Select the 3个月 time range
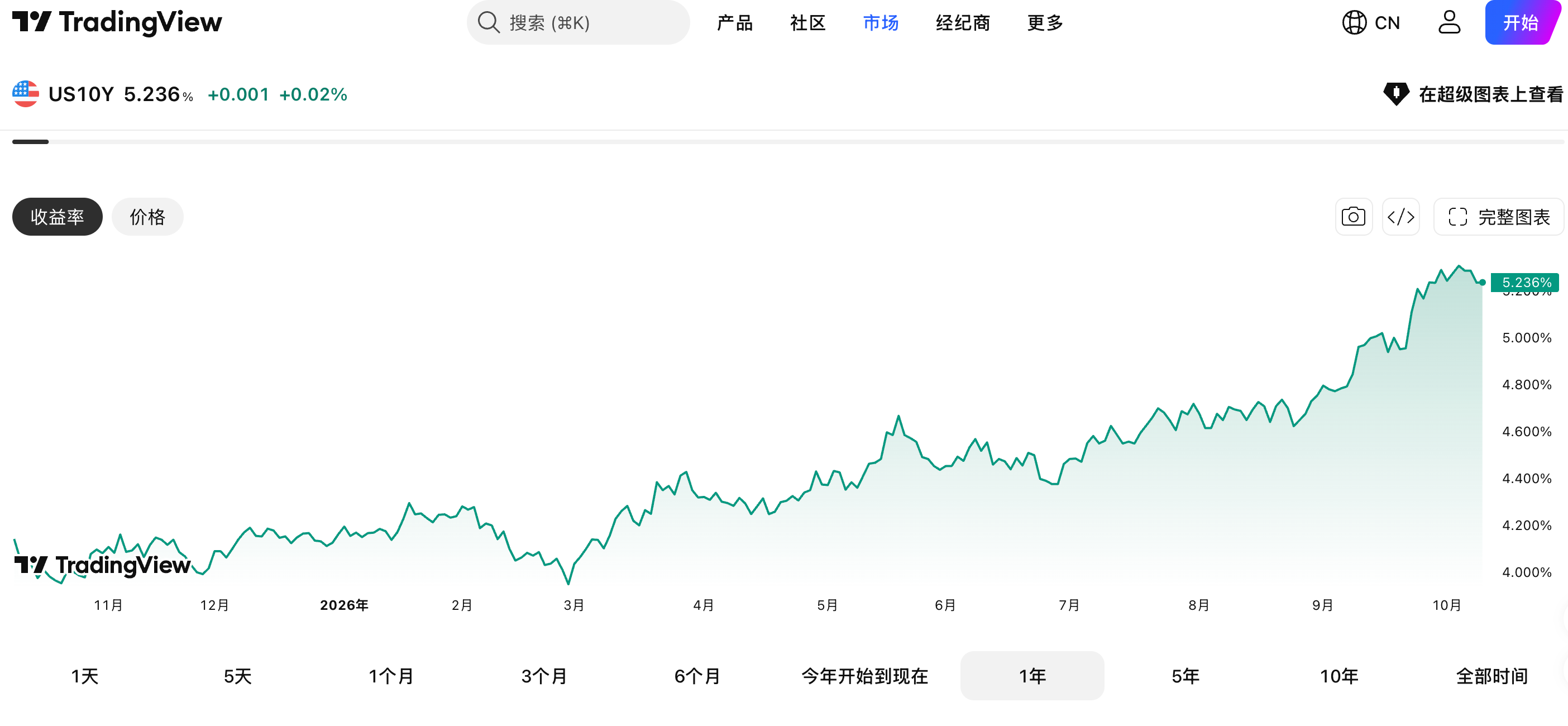This screenshot has width=1568, height=726. coord(544,676)
